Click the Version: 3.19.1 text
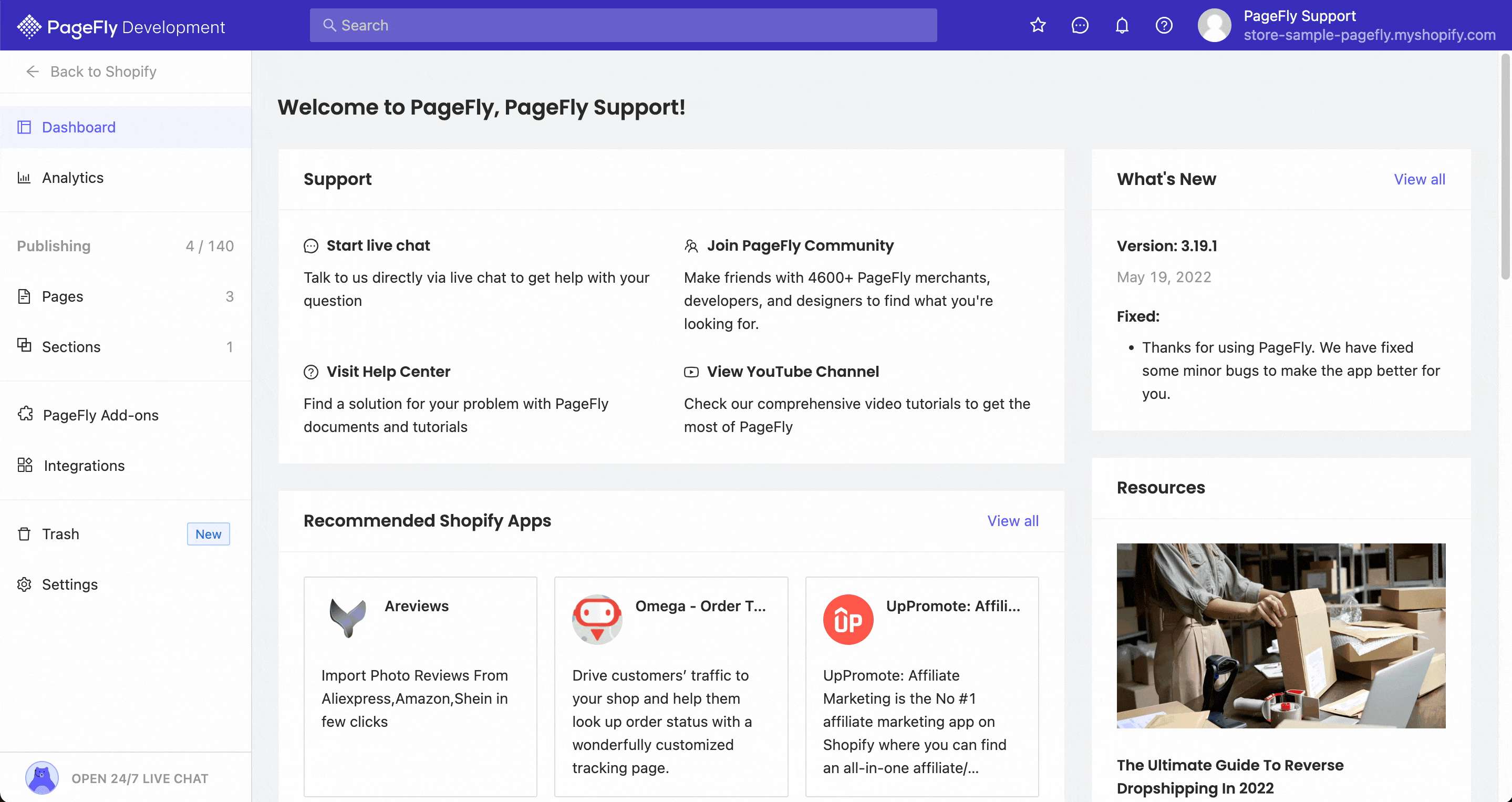This screenshot has height=802, width=1512. (x=1166, y=245)
